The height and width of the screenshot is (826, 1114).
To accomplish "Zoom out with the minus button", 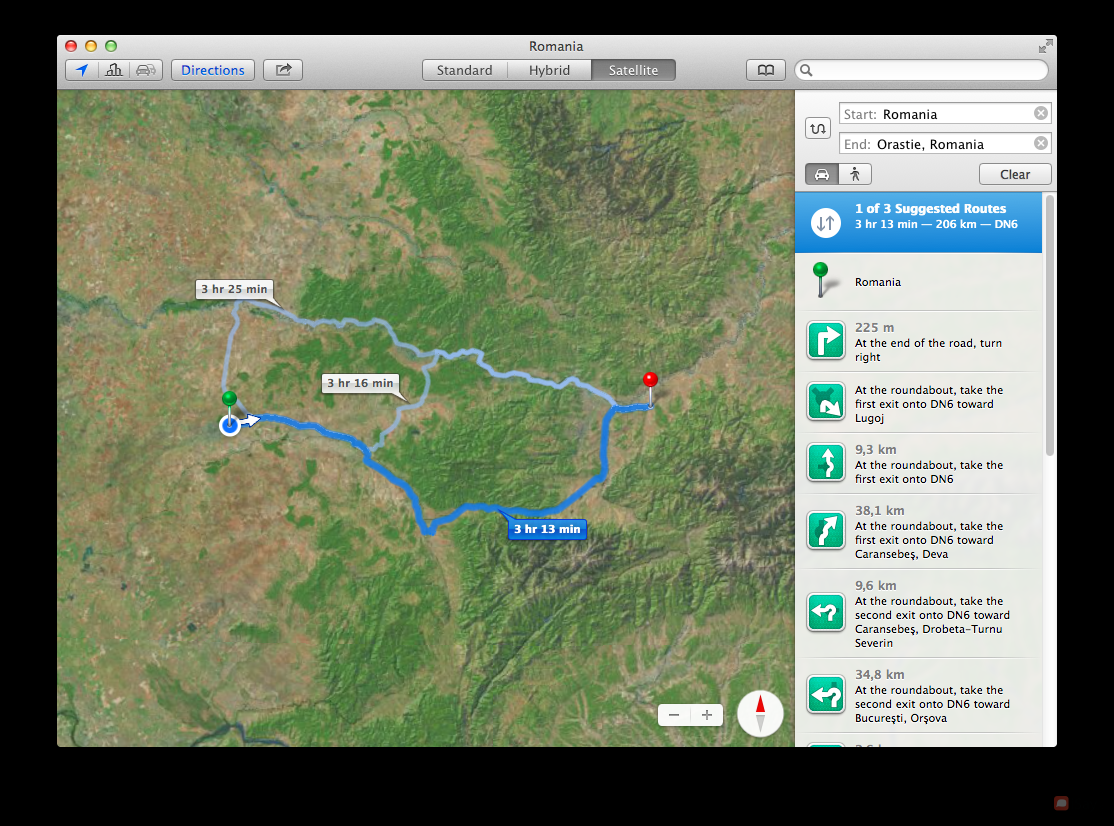I will coord(674,715).
